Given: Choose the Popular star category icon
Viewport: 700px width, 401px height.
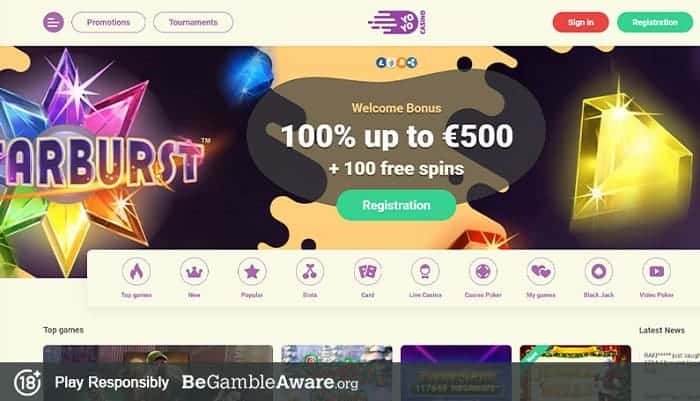Looking at the screenshot, I should tap(252, 272).
